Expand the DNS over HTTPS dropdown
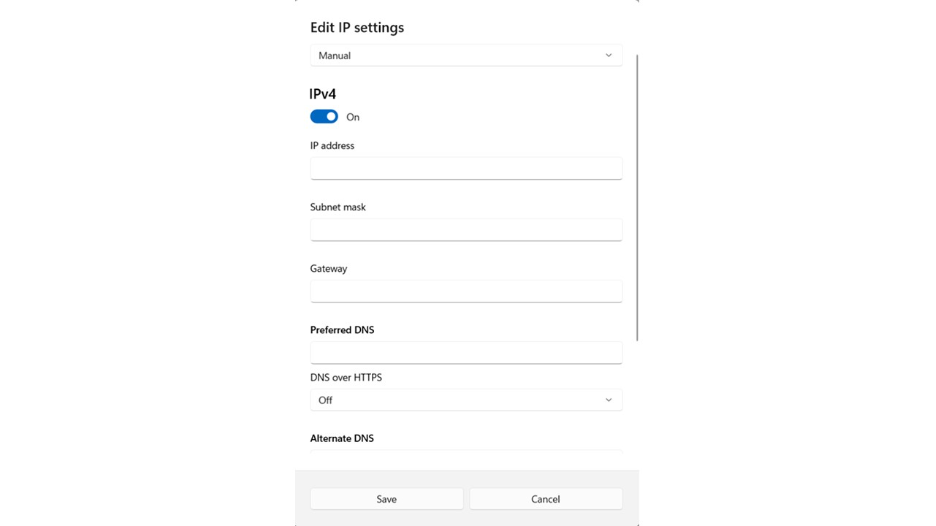The width and height of the screenshot is (936, 526). pyautogui.click(x=465, y=400)
